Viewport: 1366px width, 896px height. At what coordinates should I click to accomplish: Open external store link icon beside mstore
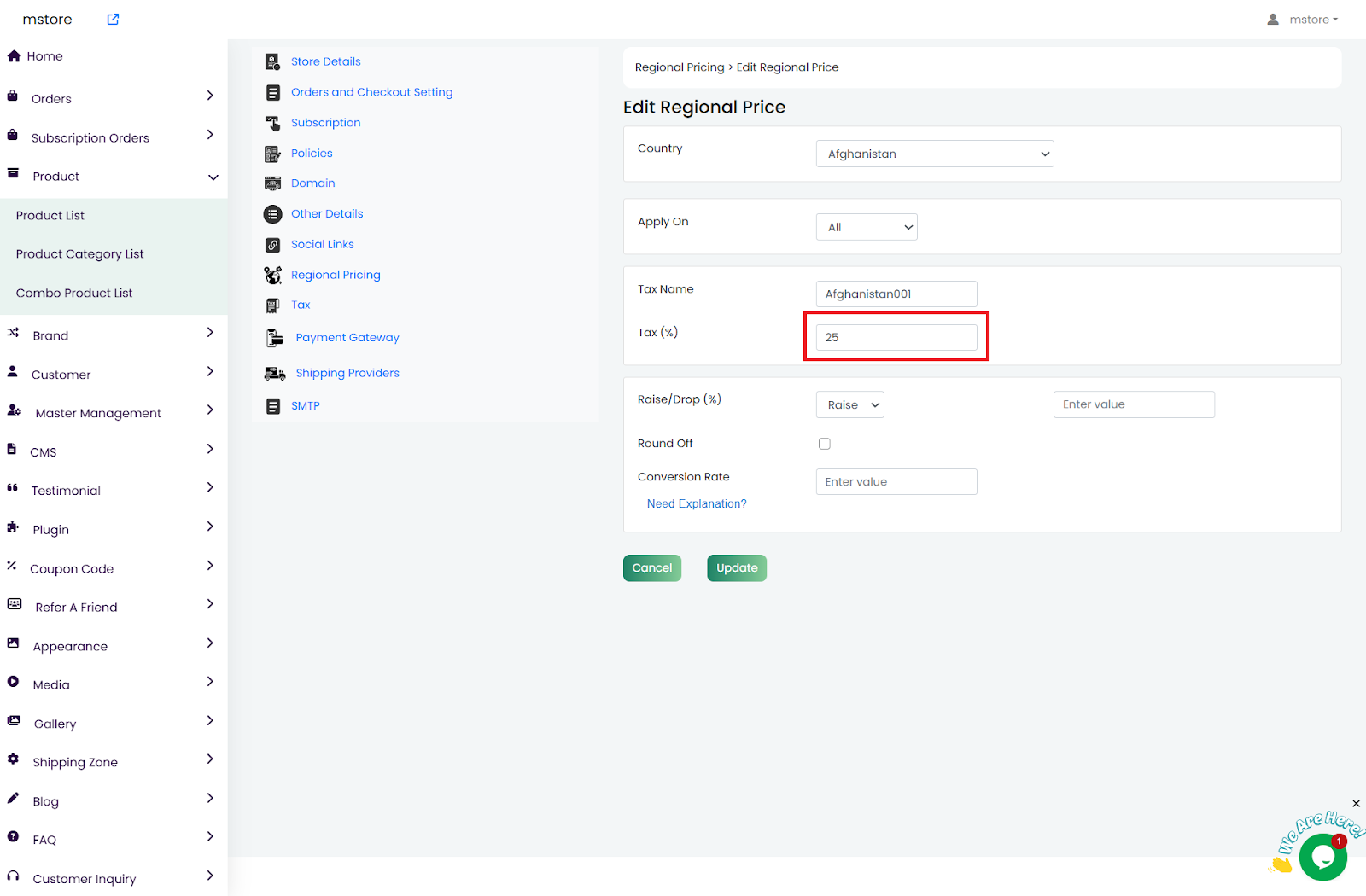coord(113,20)
